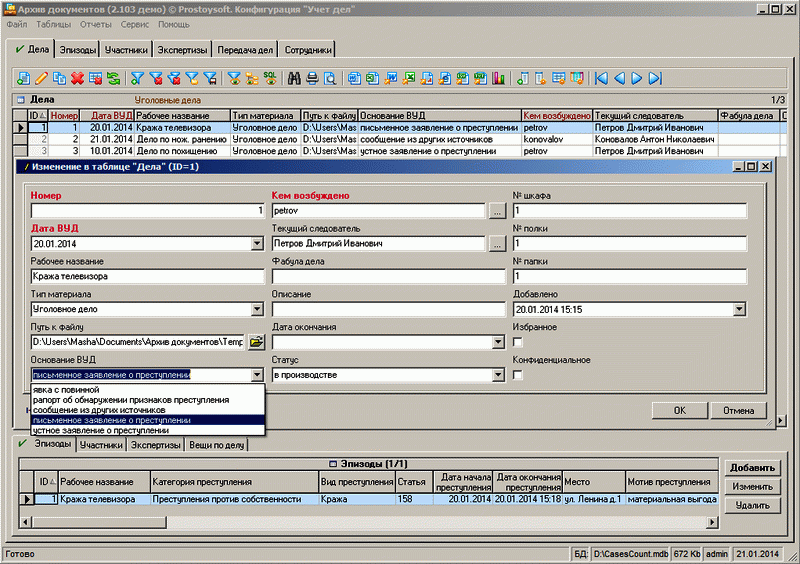Browse for file with the folder icon
800x564 pixels.
click(x=256, y=342)
